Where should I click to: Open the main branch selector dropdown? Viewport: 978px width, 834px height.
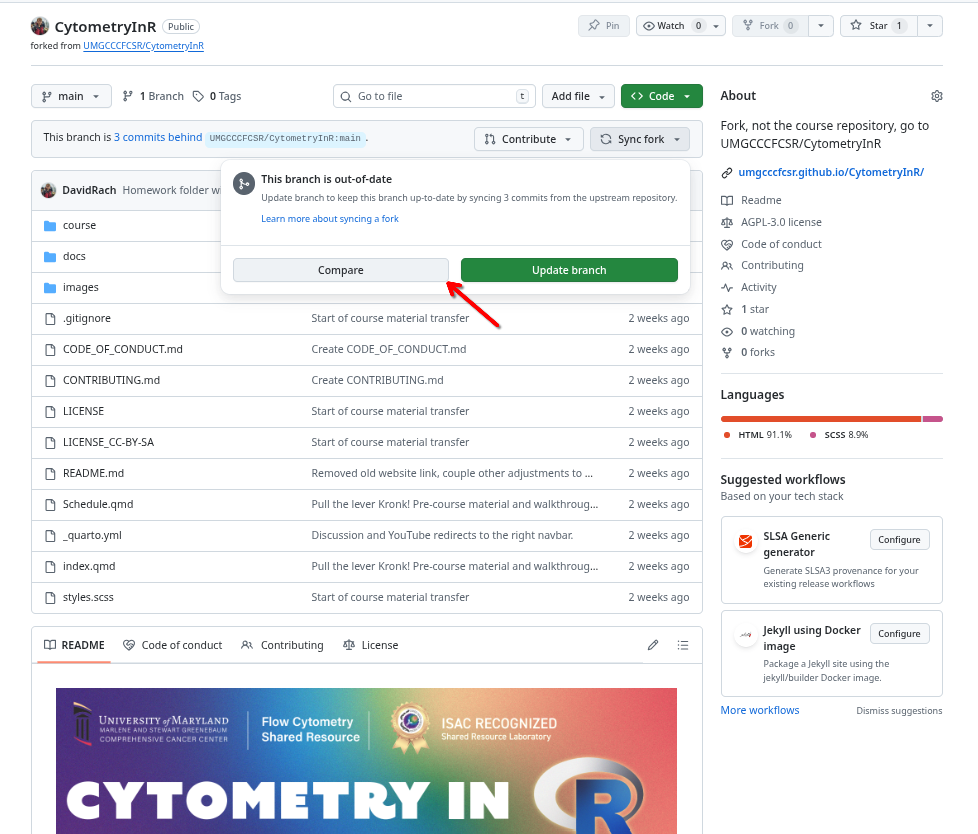tap(71, 96)
